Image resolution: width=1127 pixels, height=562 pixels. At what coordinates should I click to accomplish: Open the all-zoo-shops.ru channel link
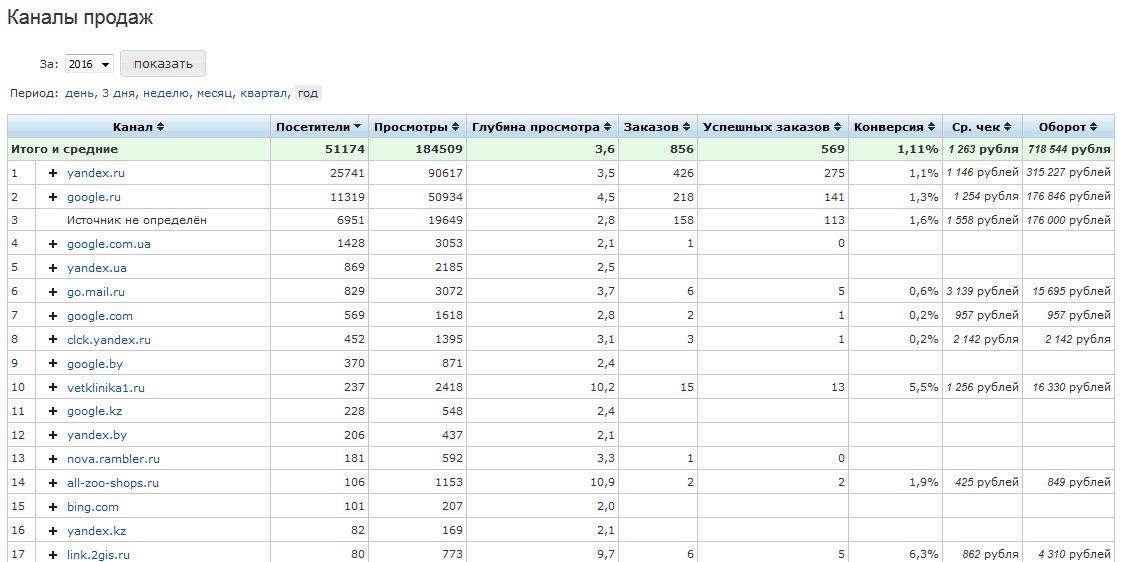click(113, 483)
